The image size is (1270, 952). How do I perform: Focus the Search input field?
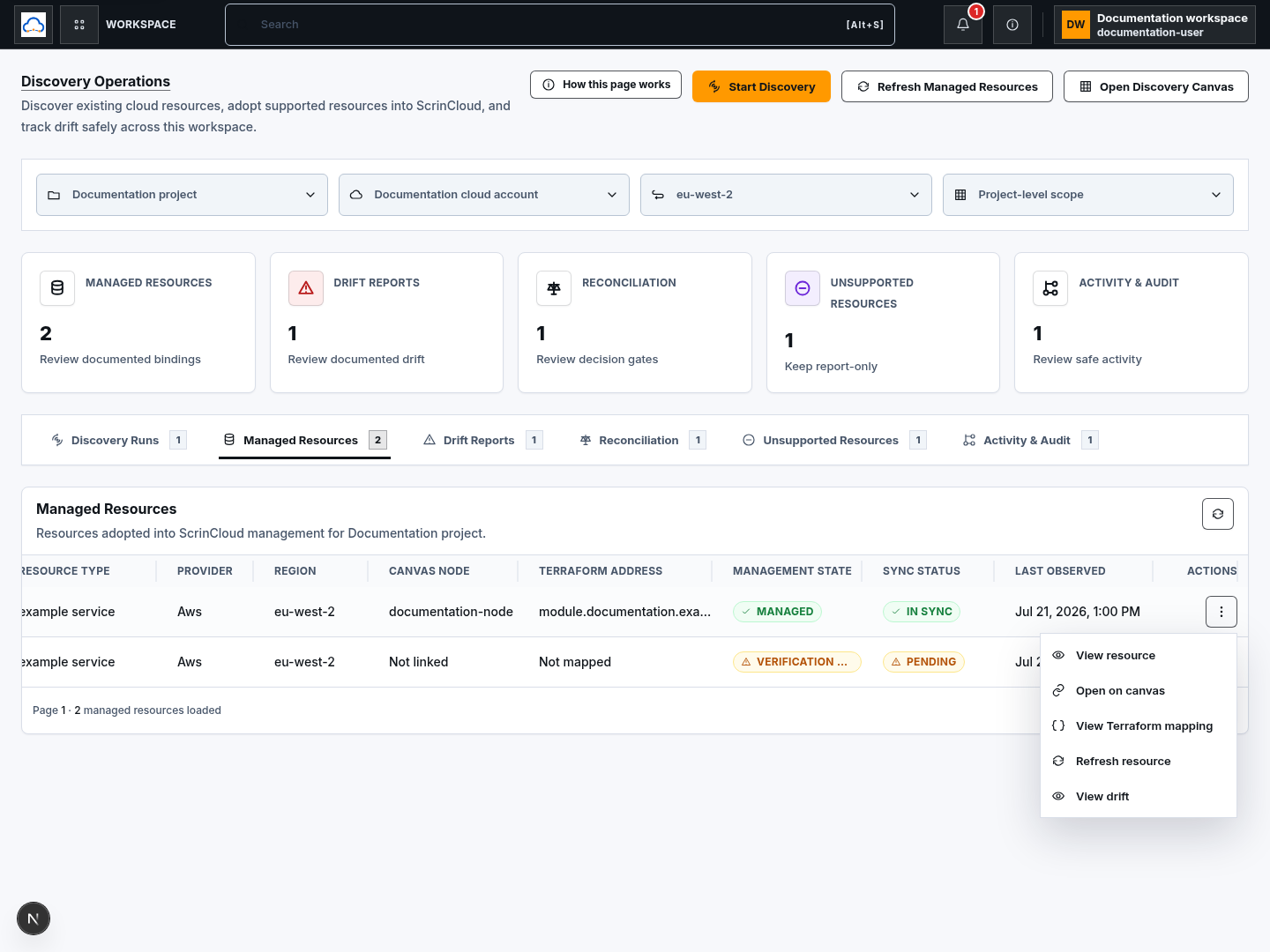click(560, 25)
